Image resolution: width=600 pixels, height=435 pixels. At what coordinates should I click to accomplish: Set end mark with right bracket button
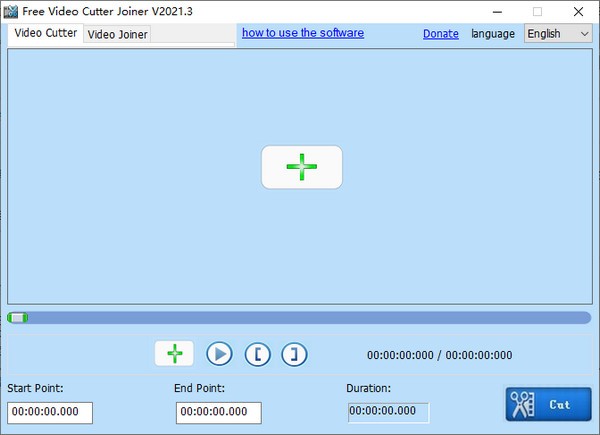(x=294, y=354)
